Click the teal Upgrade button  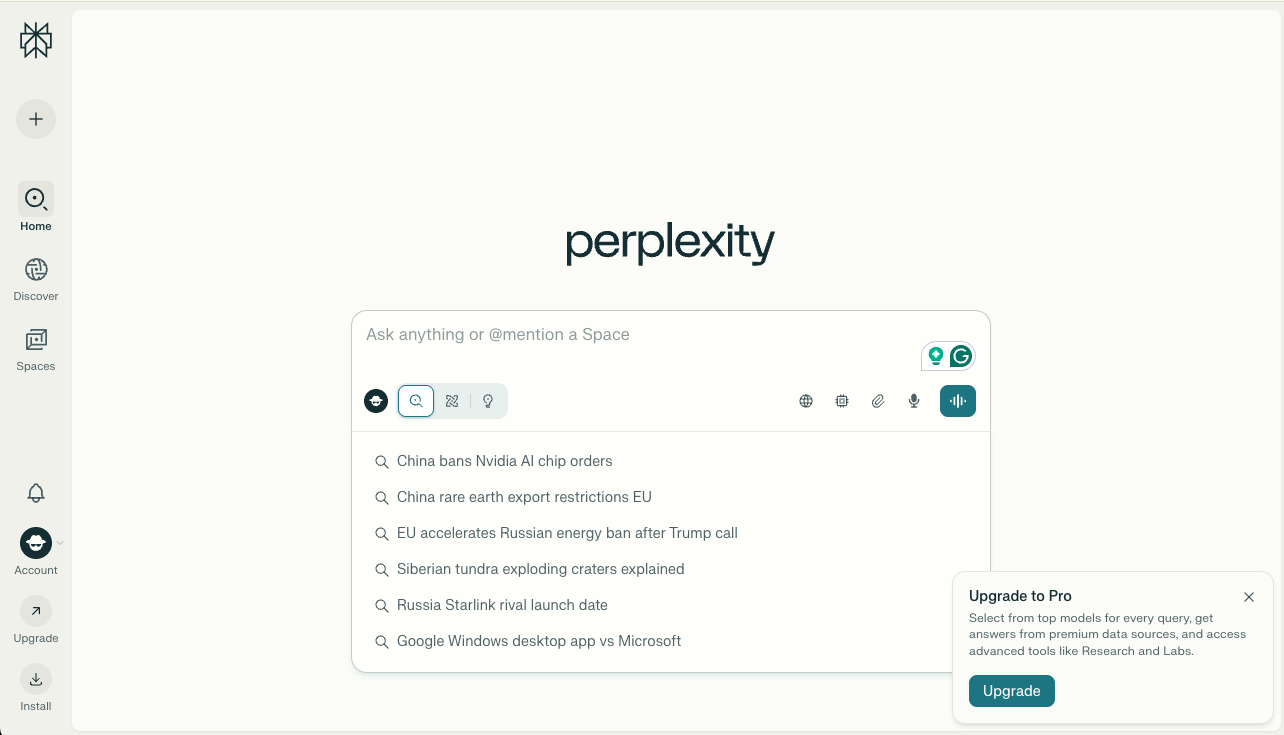(x=1011, y=691)
